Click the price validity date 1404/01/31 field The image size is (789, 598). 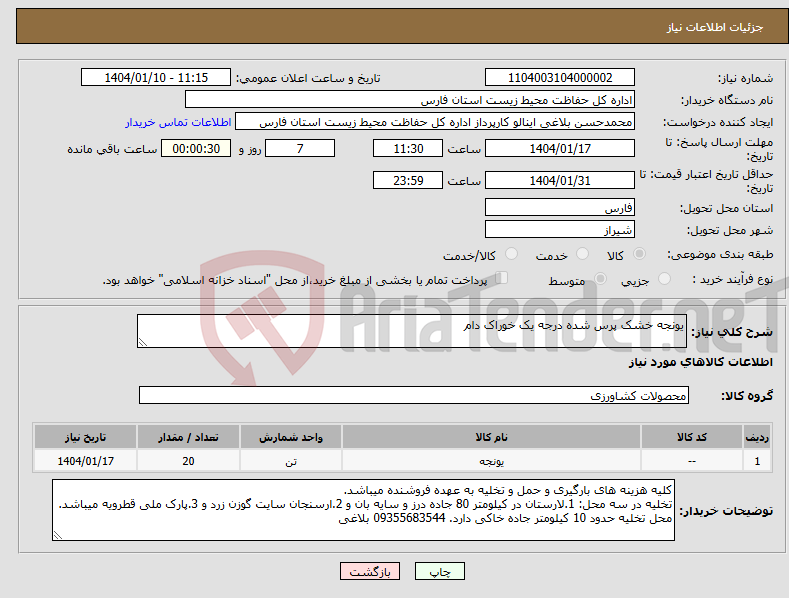point(560,180)
